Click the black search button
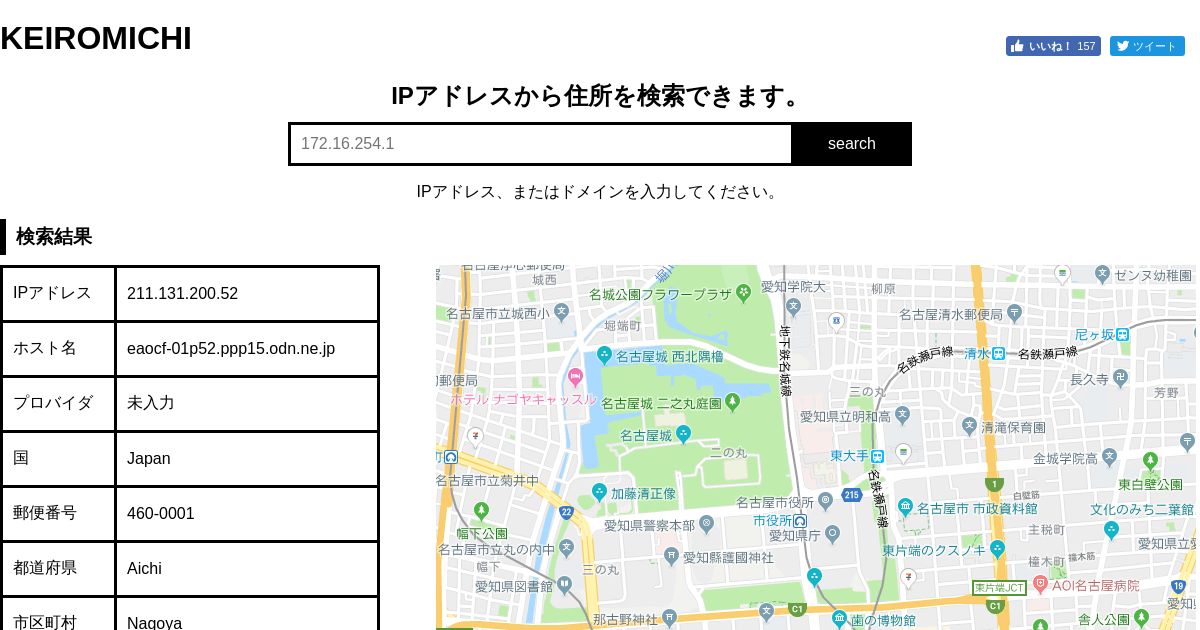This screenshot has height=630, width=1200. click(852, 144)
